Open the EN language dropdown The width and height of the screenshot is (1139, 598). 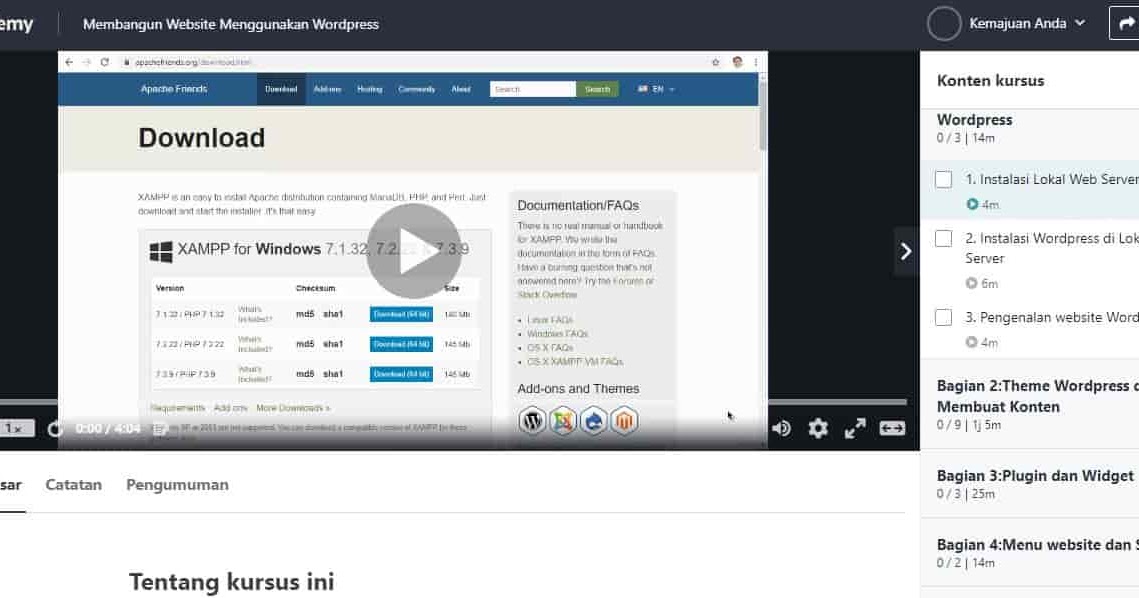point(657,89)
